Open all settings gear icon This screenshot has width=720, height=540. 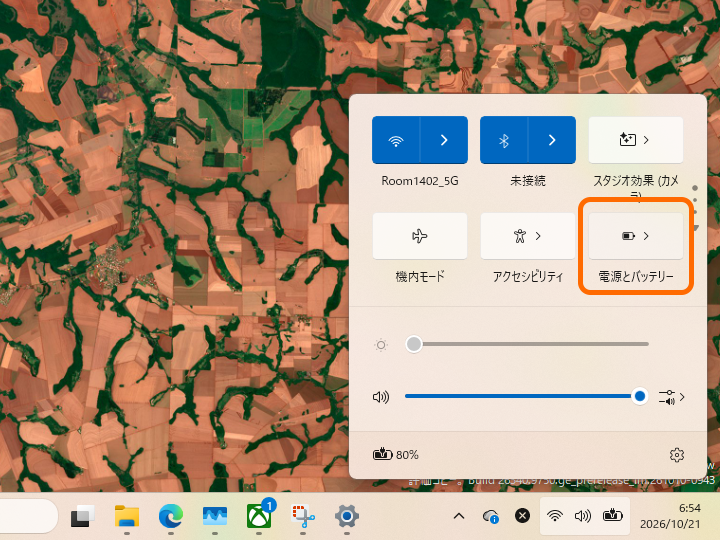[676, 455]
